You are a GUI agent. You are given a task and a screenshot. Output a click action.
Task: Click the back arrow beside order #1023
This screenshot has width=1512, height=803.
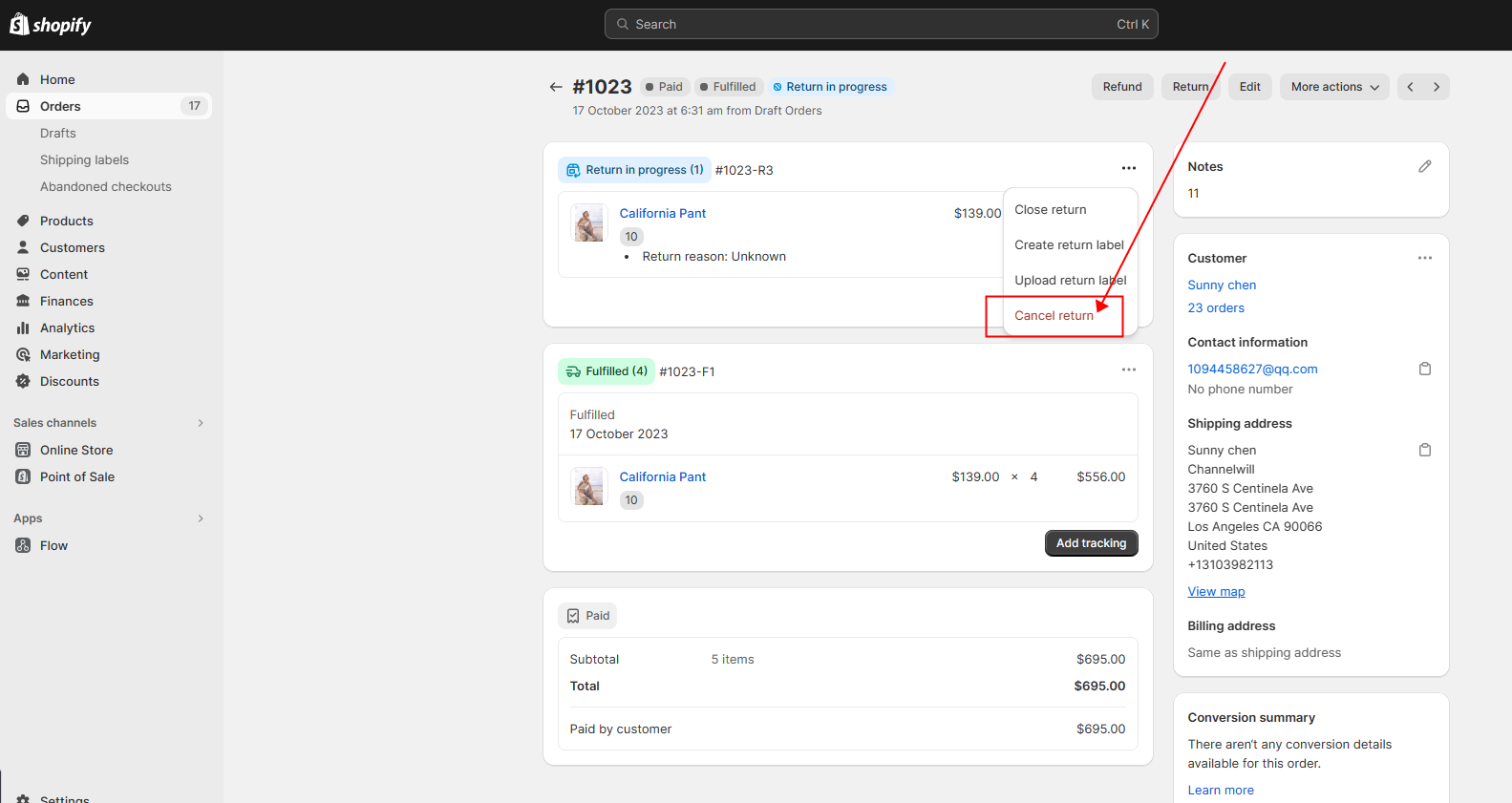coord(556,87)
